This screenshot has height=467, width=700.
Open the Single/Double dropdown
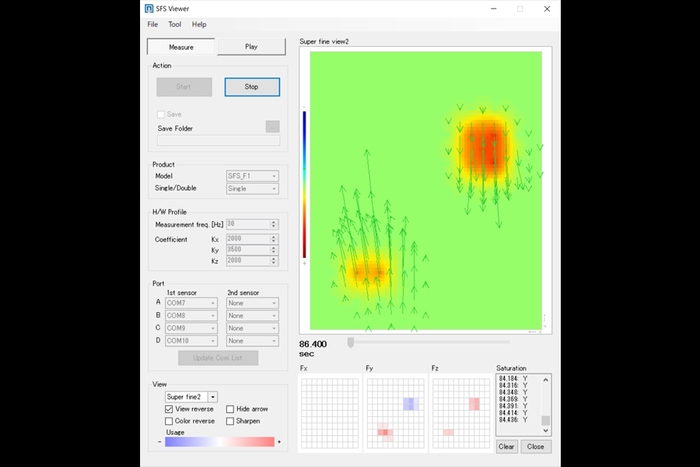click(252, 188)
